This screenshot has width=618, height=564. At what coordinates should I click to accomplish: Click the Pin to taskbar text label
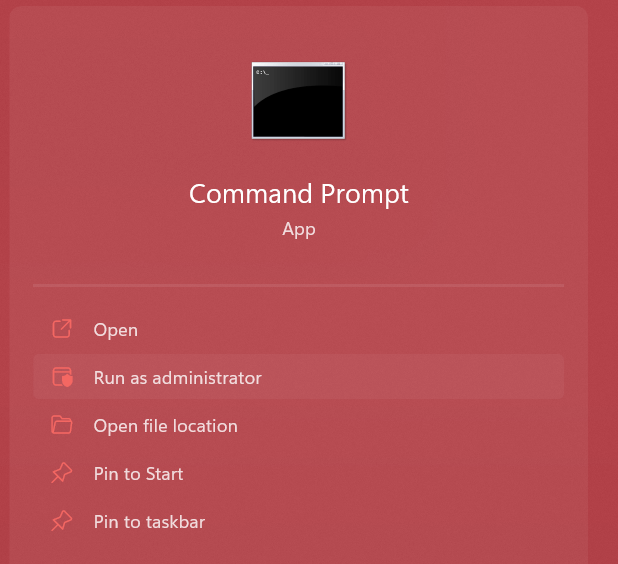(x=149, y=522)
